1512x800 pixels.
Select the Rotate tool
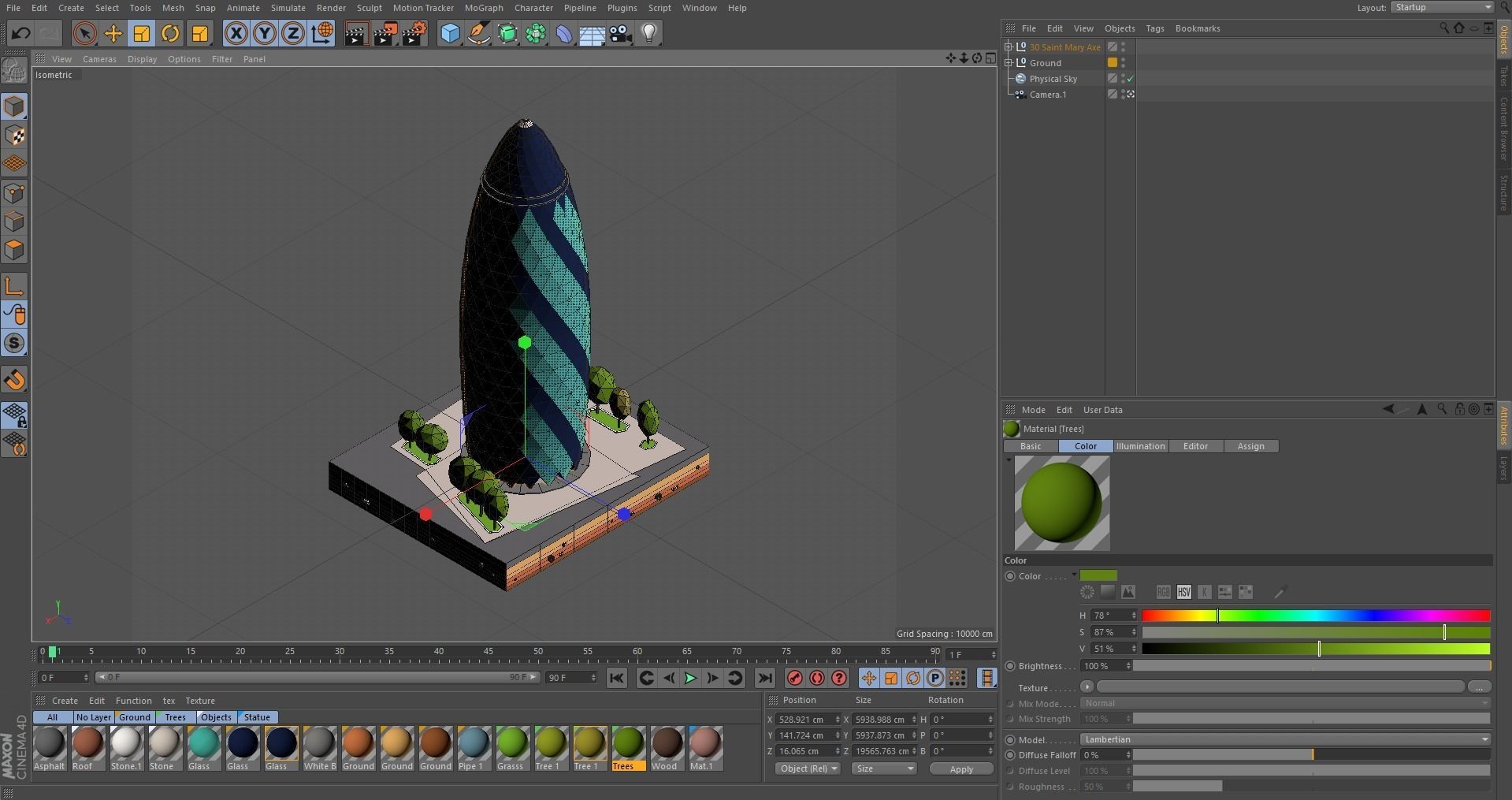pyautogui.click(x=170, y=33)
